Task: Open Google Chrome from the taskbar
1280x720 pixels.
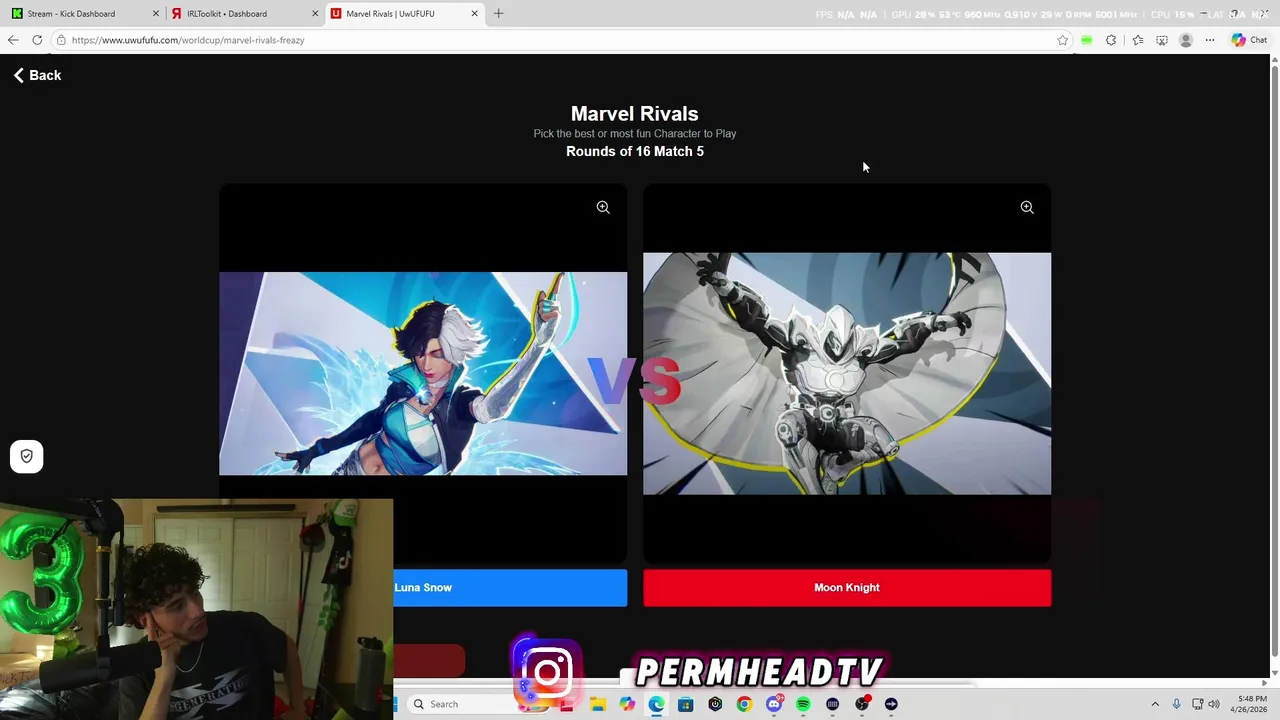Action: (x=744, y=704)
